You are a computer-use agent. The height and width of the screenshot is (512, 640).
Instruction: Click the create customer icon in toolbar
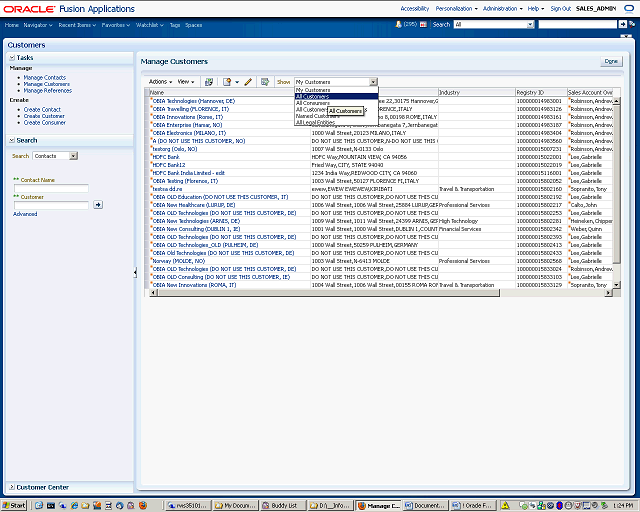tap(228, 82)
